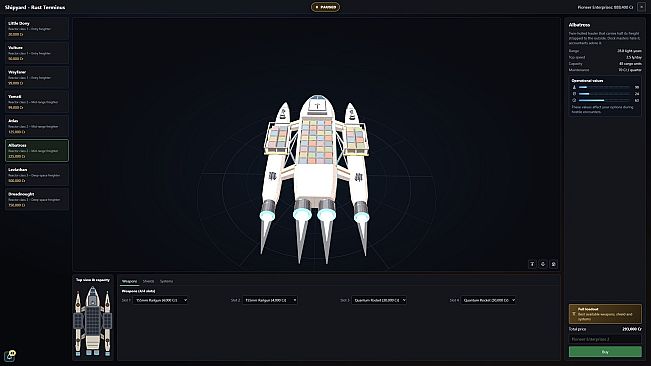Click the first operational value bar (98)
The width and height of the screenshot is (651, 366).
click(604, 87)
